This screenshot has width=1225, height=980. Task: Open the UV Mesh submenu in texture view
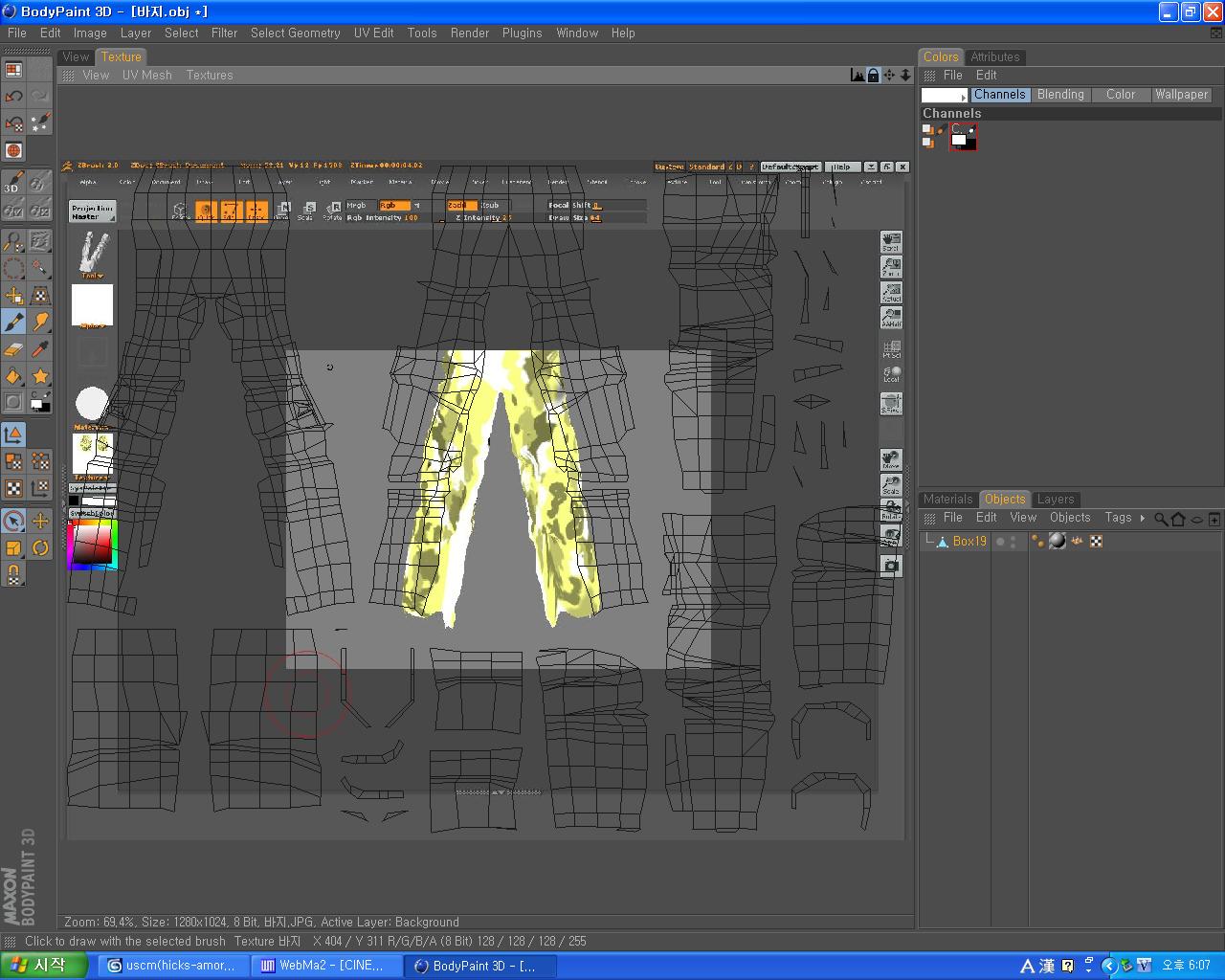[147, 75]
